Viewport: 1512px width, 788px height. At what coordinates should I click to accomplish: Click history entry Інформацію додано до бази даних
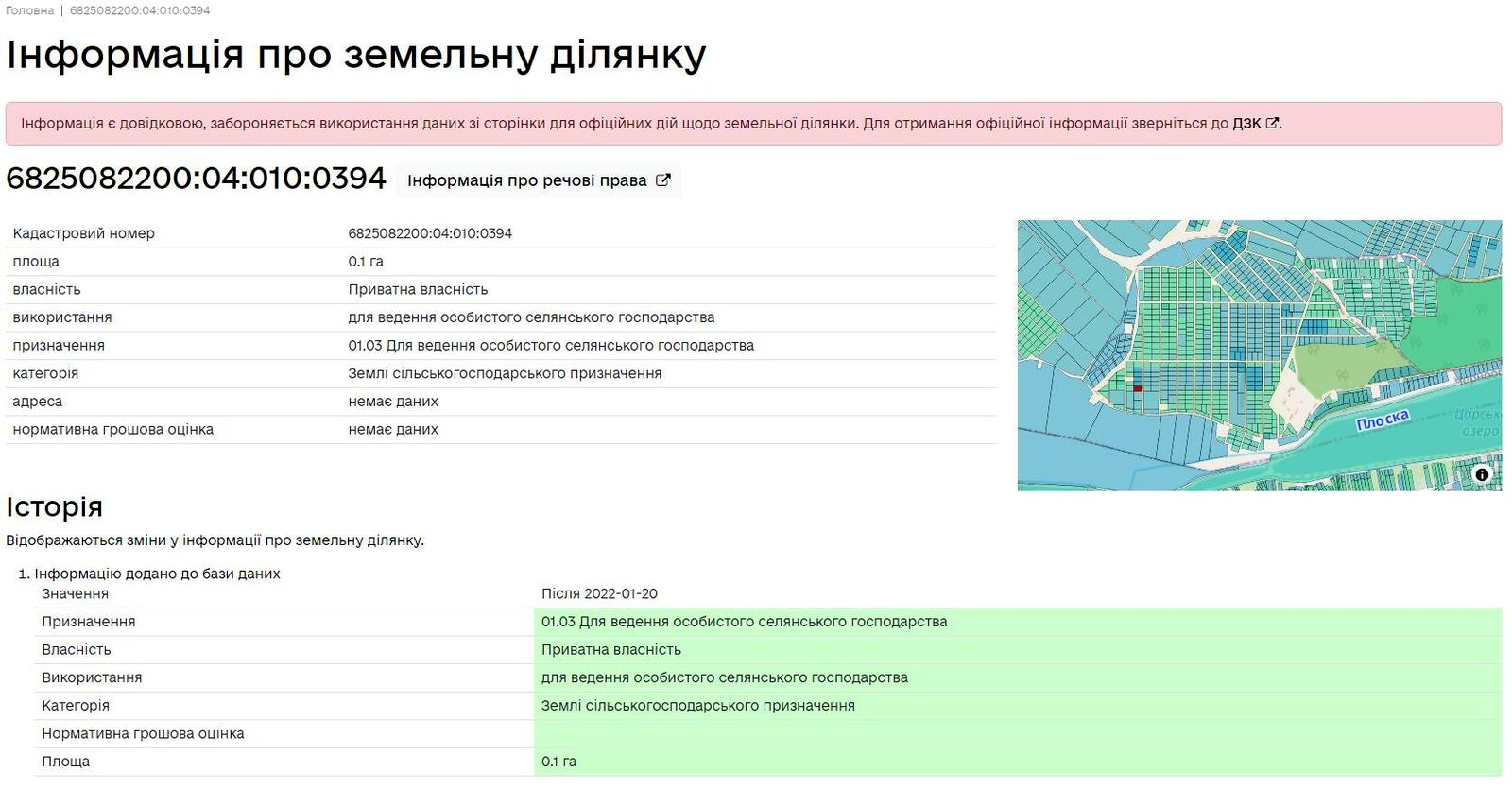(x=157, y=574)
